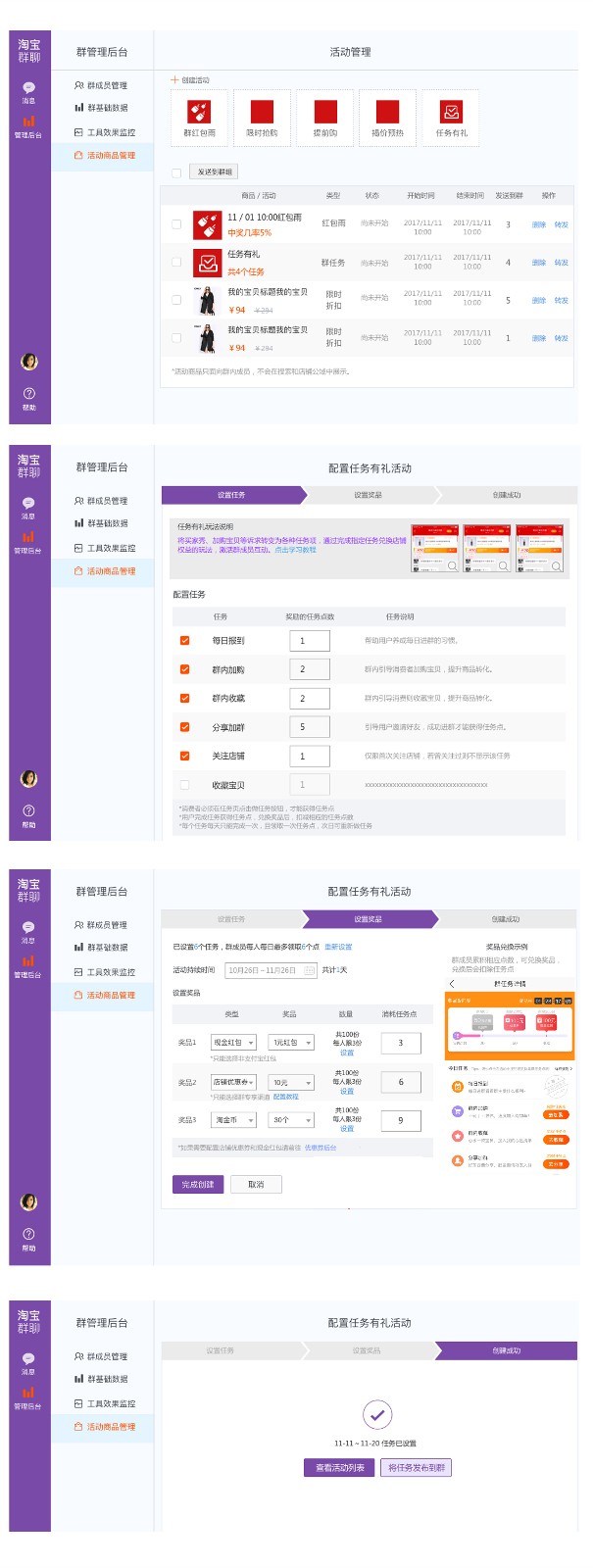Click user avatar on 活动管理 page sidebar
593x1568 pixels.
pos(29,362)
